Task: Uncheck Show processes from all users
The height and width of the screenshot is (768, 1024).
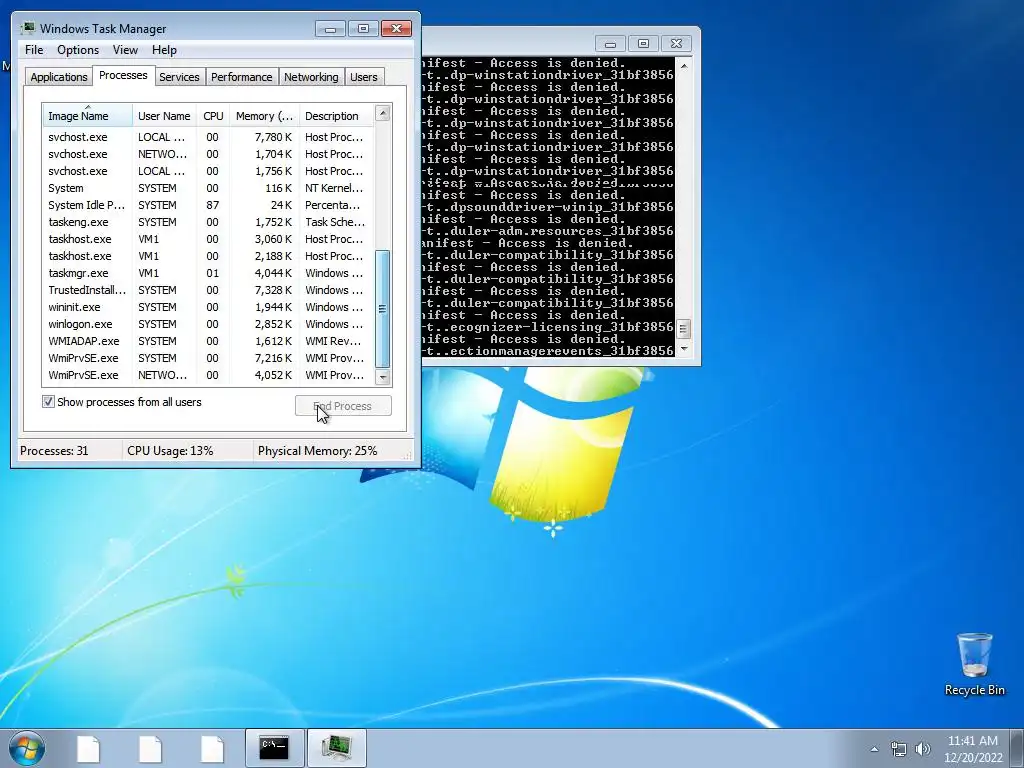Action: 48,402
